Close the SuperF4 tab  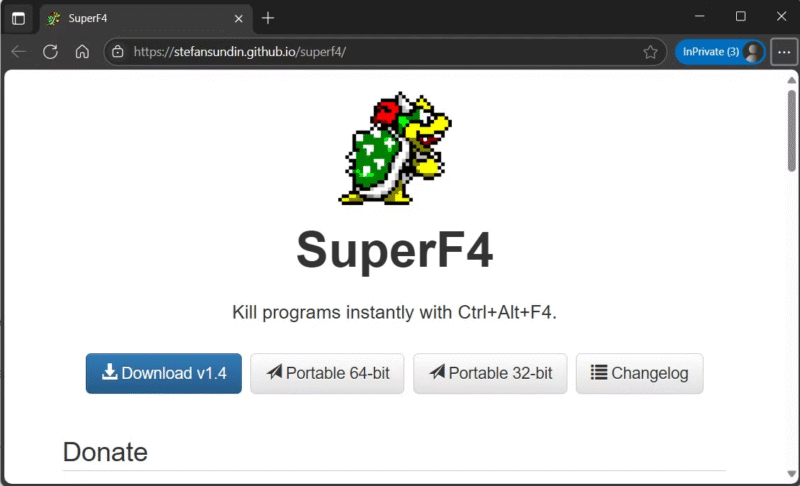[237, 18]
